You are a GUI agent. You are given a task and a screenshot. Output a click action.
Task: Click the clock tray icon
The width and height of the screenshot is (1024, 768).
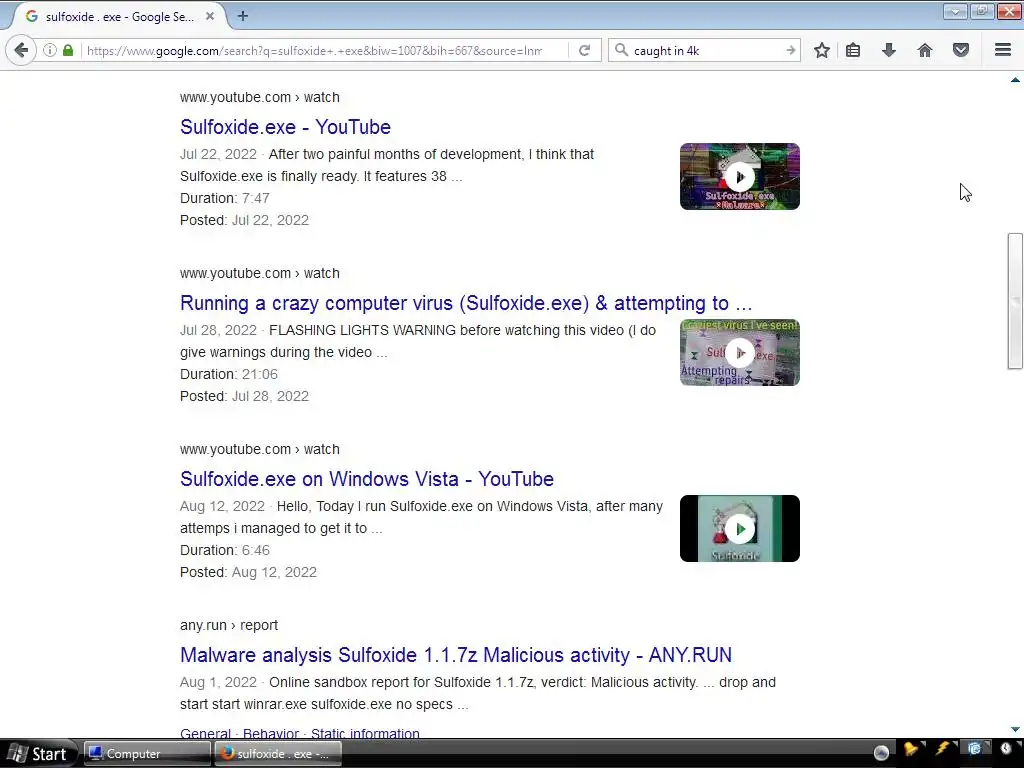click(x=1006, y=748)
